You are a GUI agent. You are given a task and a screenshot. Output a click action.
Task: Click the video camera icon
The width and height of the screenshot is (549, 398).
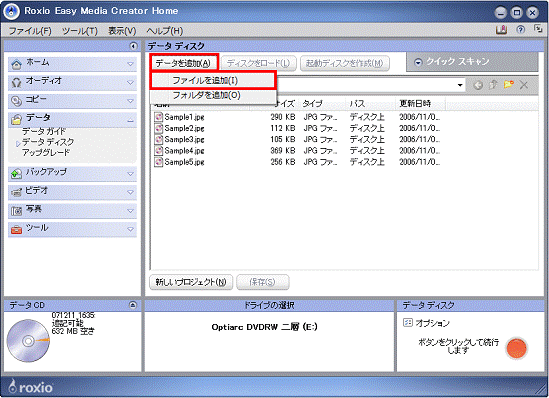click(16, 192)
